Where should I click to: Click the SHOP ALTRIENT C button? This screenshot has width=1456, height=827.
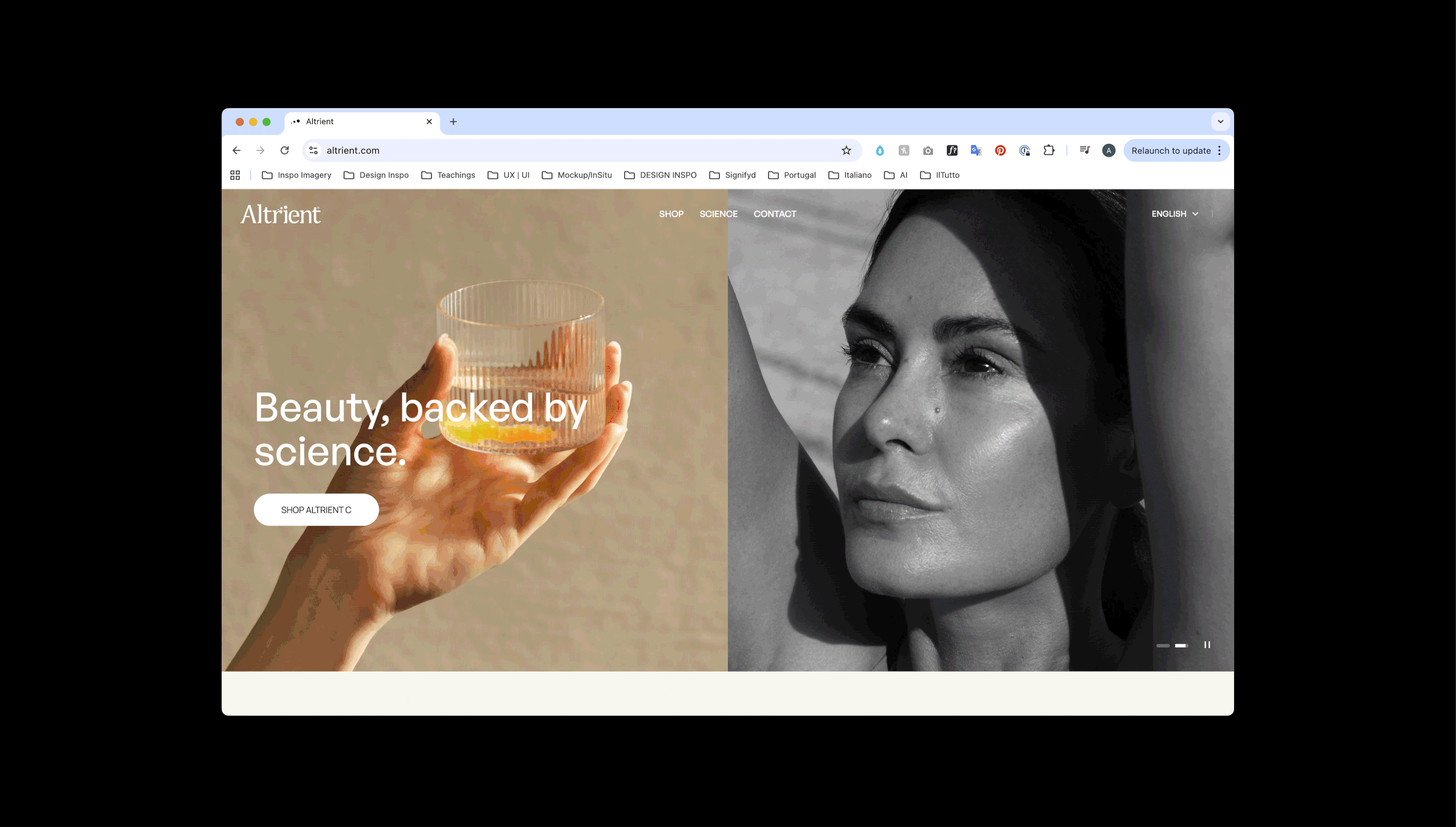point(316,509)
